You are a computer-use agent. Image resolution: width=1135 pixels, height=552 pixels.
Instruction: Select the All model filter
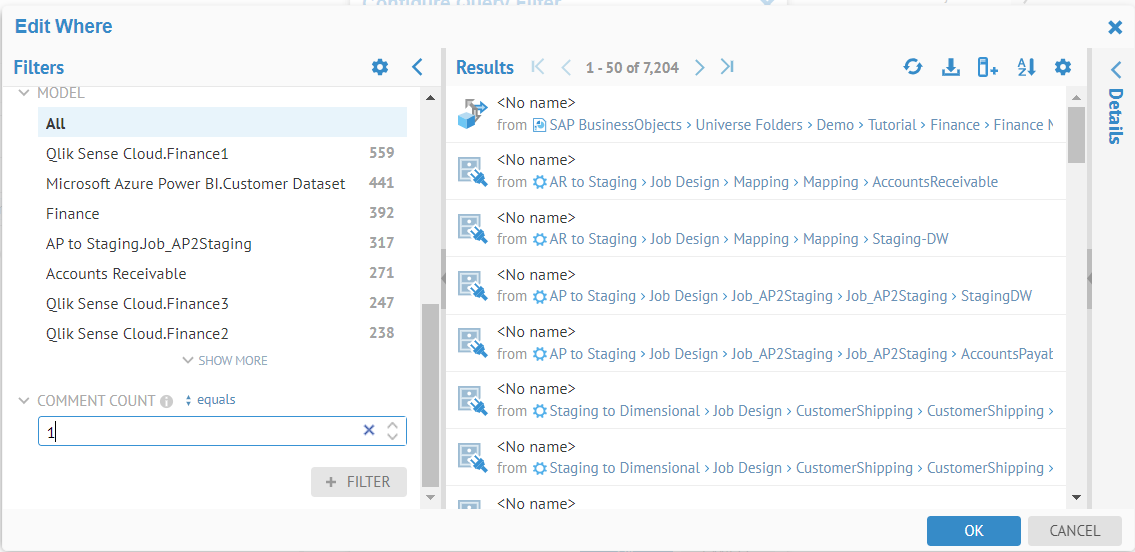click(222, 123)
